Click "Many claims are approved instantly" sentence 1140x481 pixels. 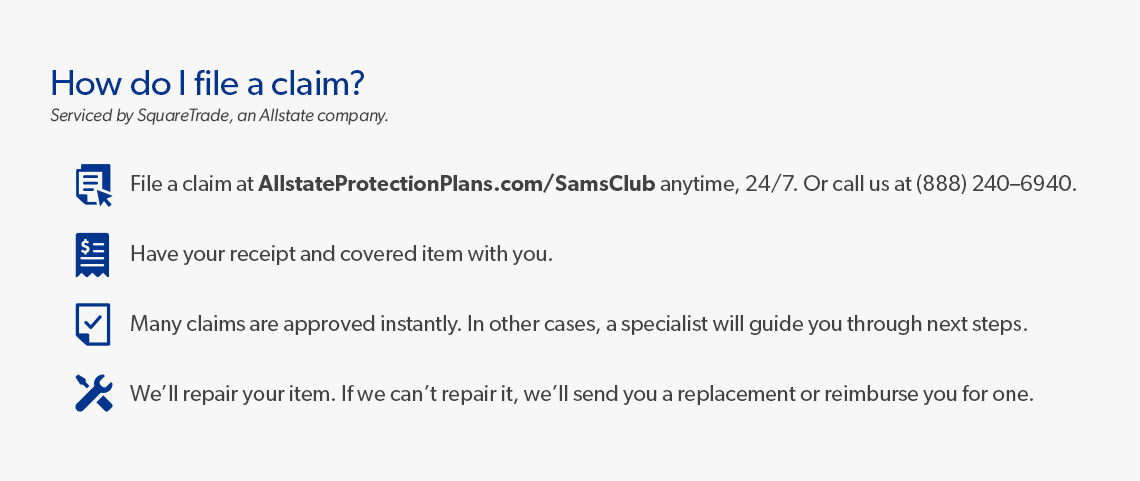pos(295,324)
